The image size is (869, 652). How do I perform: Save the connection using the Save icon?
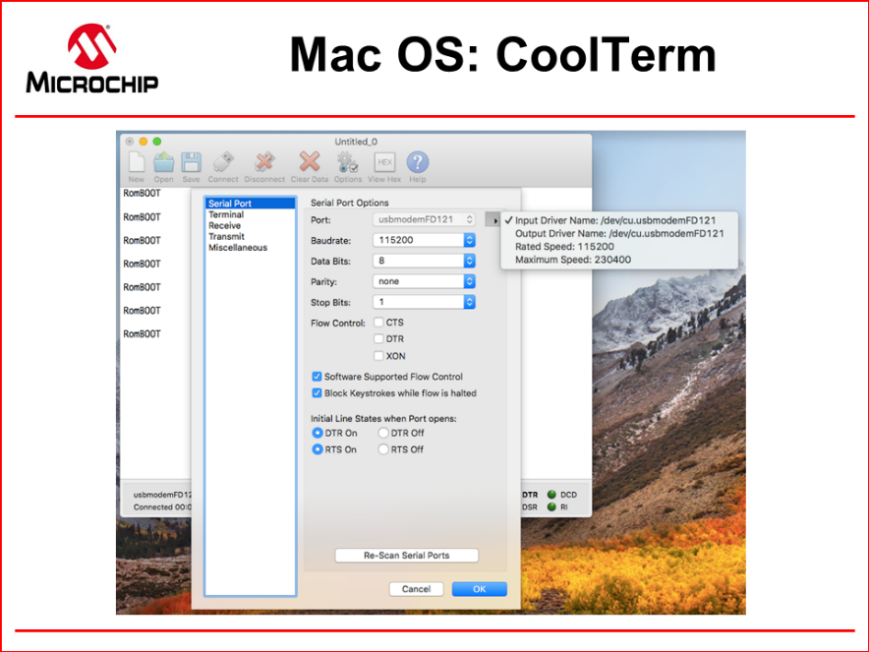(x=190, y=163)
